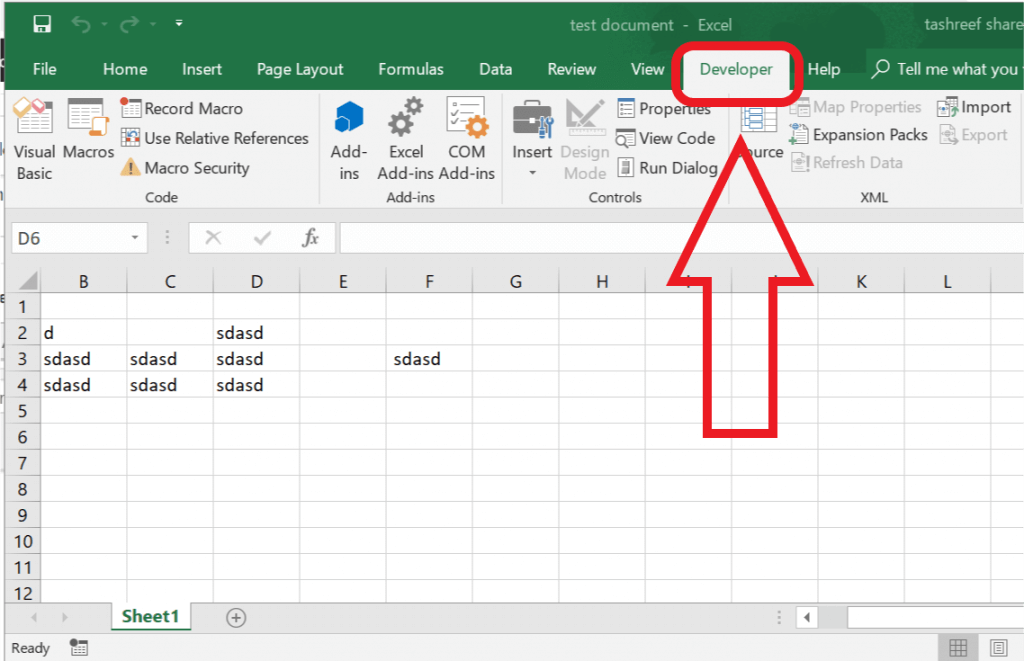Open Visual Basic editor
Image resolution: width=1024 pixels, height=661 pixels.
34,140
